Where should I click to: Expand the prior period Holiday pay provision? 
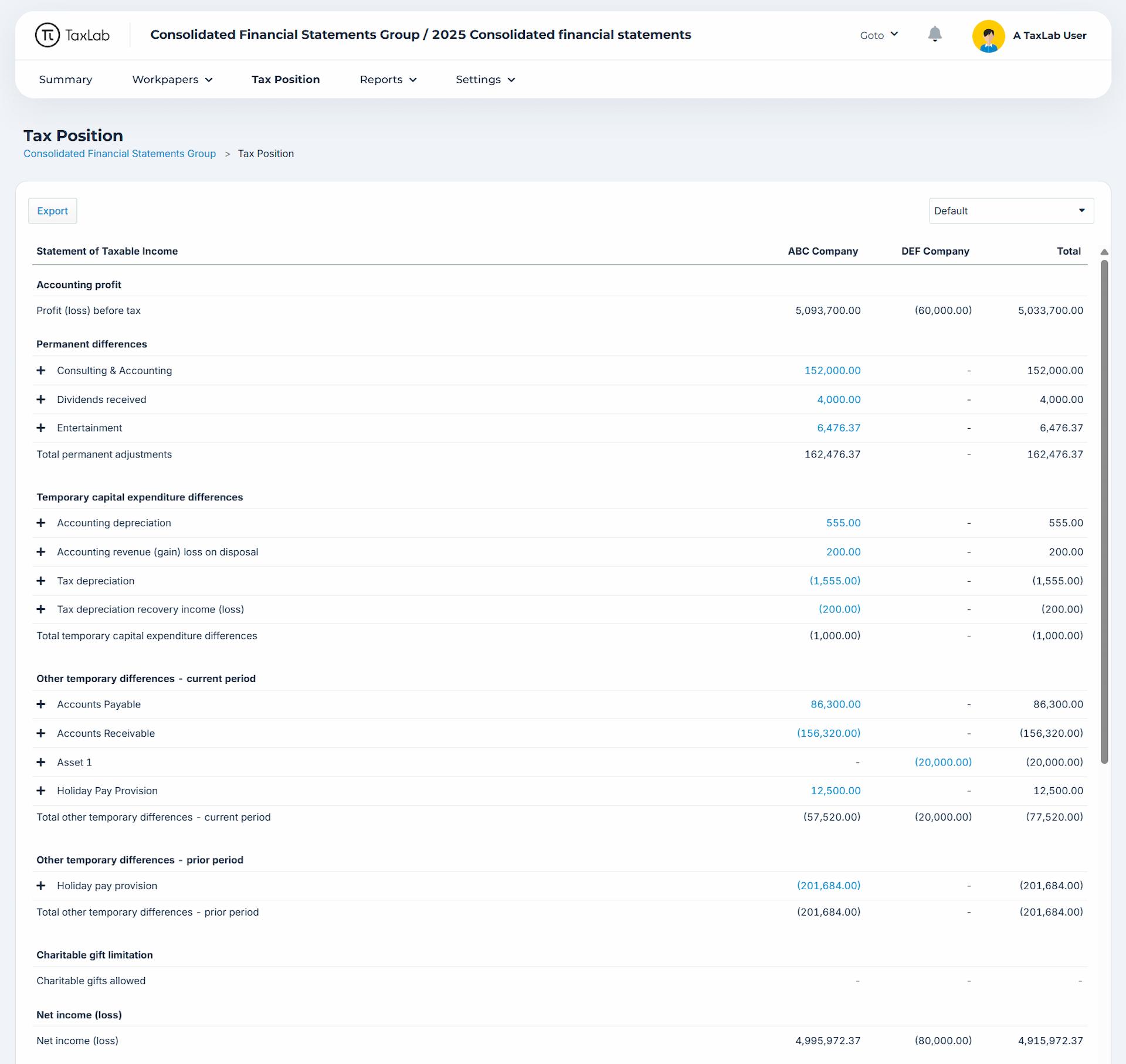tap(41, 886)
